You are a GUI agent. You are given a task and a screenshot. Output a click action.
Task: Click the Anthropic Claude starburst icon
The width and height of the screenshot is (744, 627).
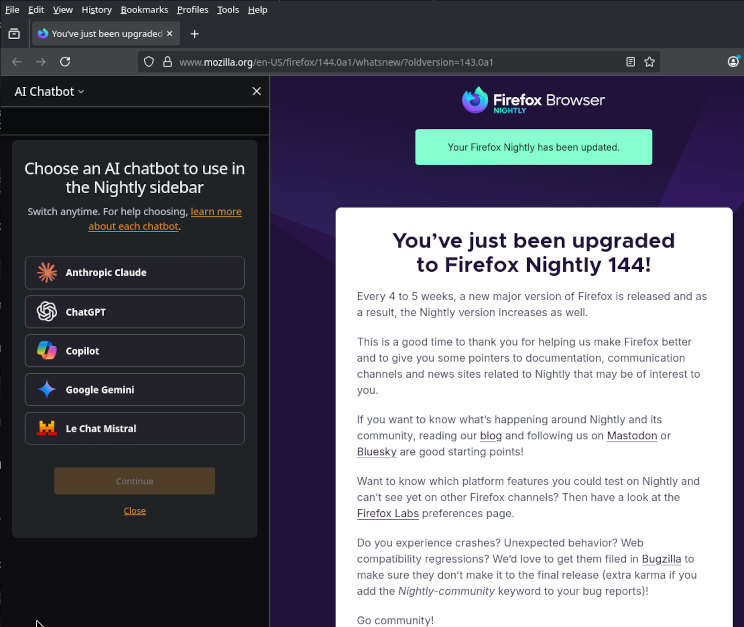[47, 272]
